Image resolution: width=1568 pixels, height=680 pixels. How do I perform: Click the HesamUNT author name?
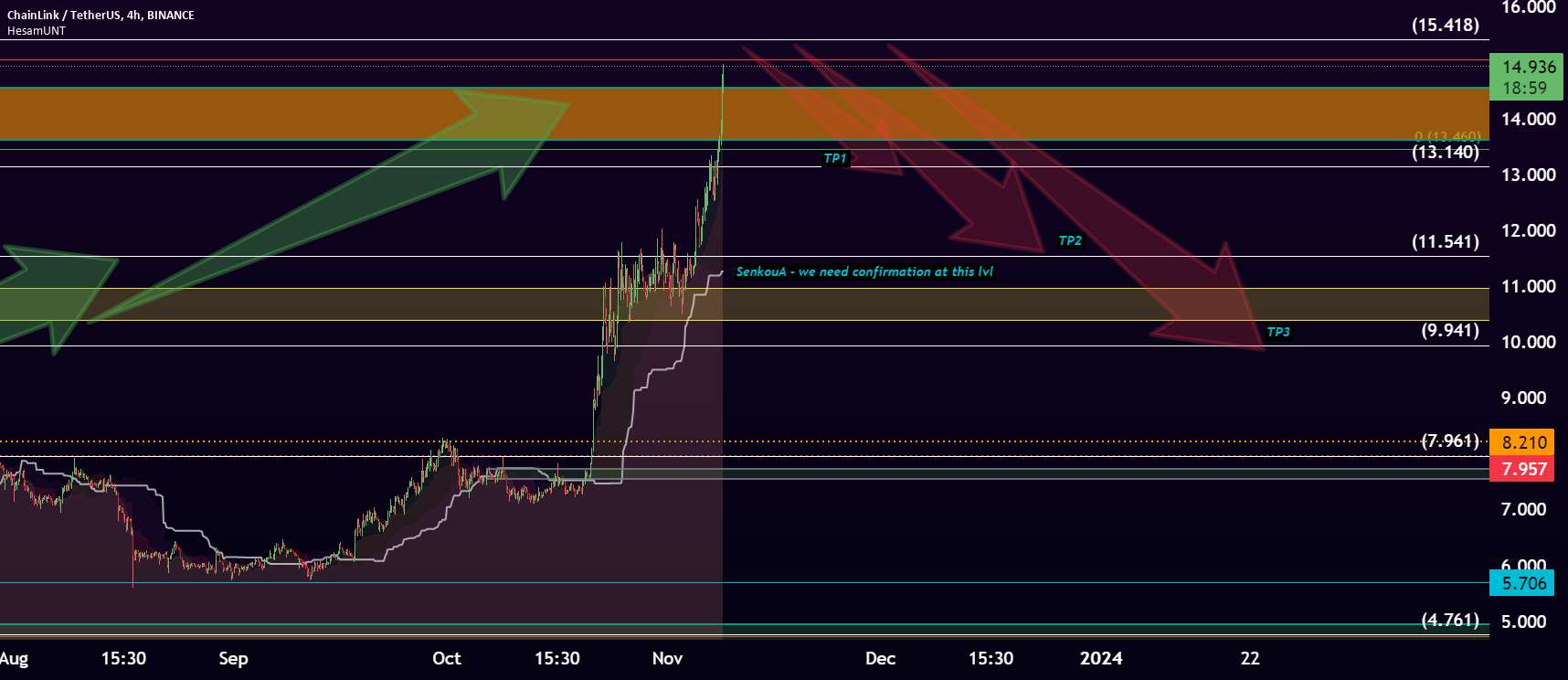37,30
